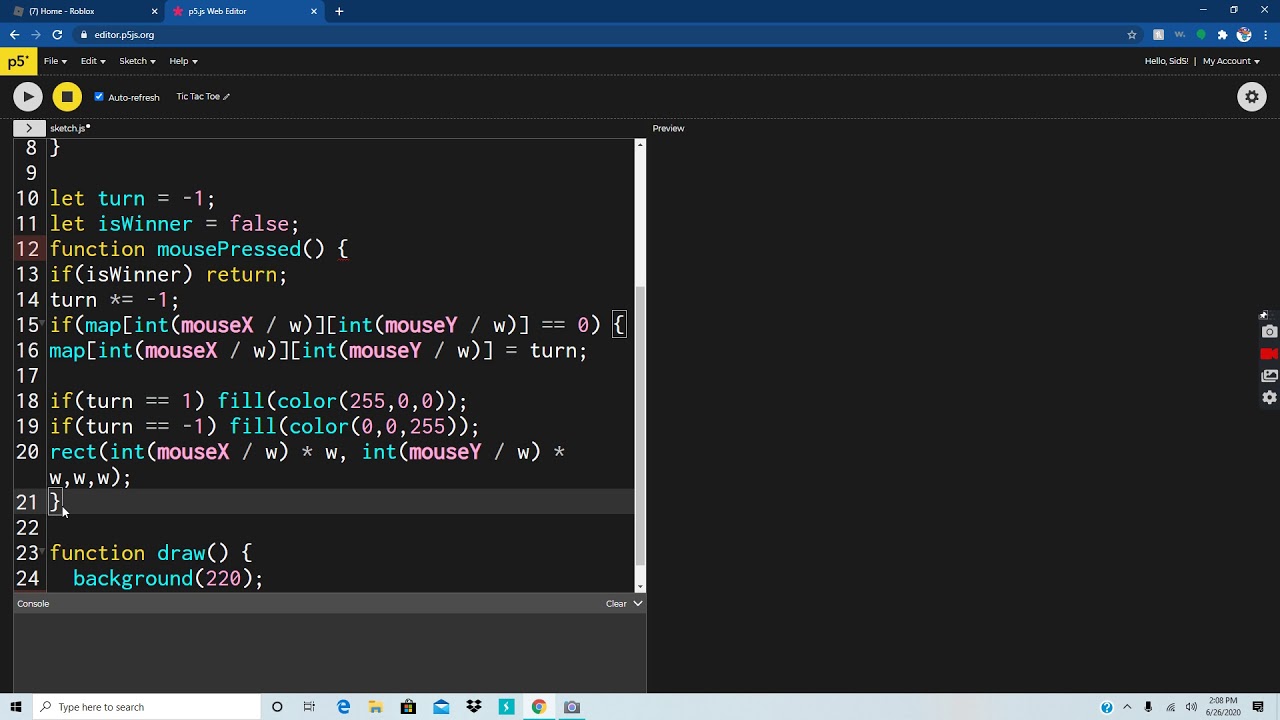1280x720 pixels.
Task: Click the p5* logo
Action: 17,61
